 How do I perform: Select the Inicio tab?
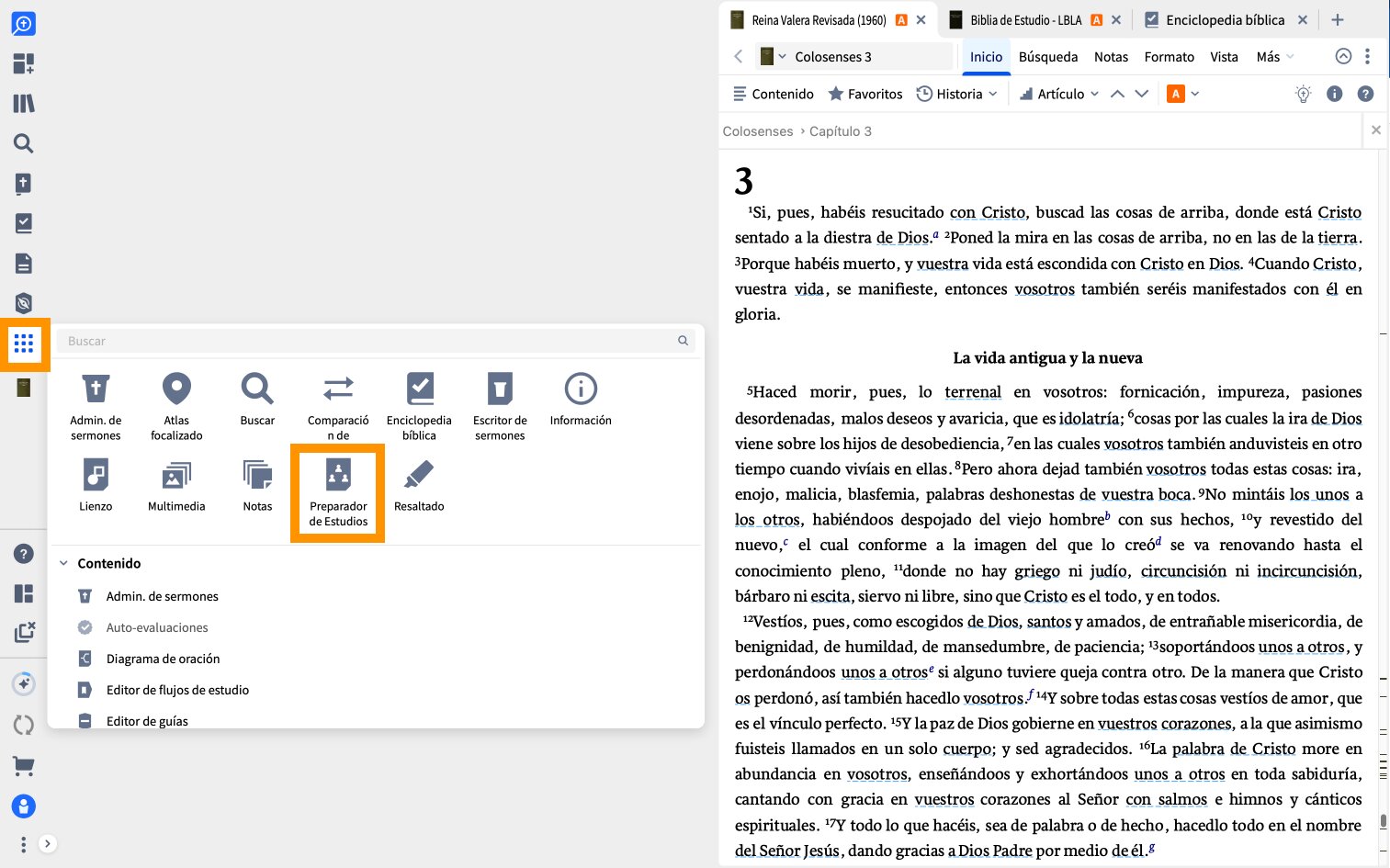pos(986,57)
